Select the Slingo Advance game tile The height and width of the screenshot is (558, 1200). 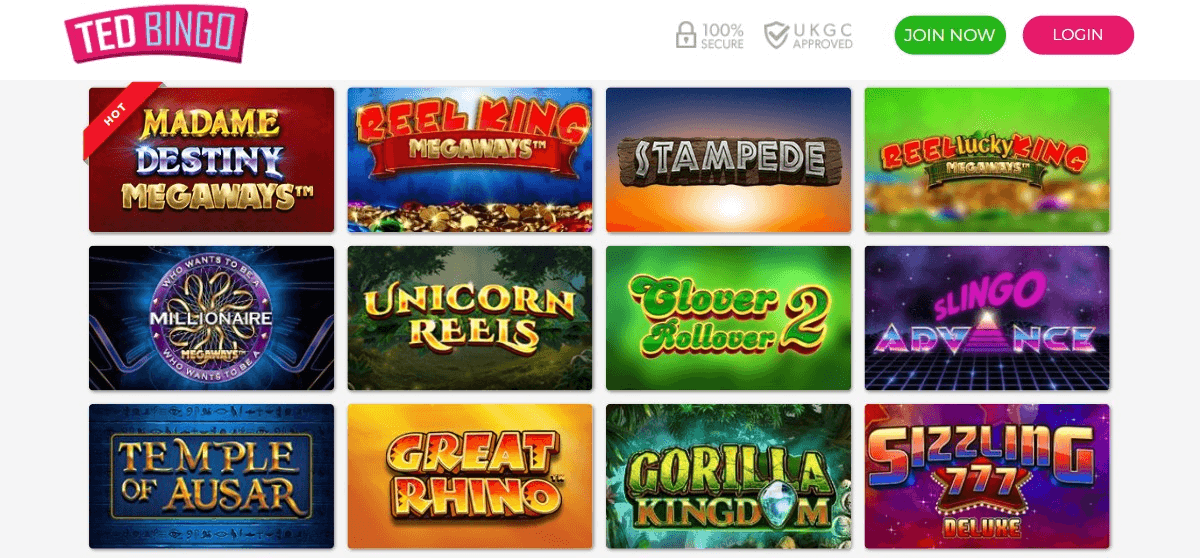[987, 318]
